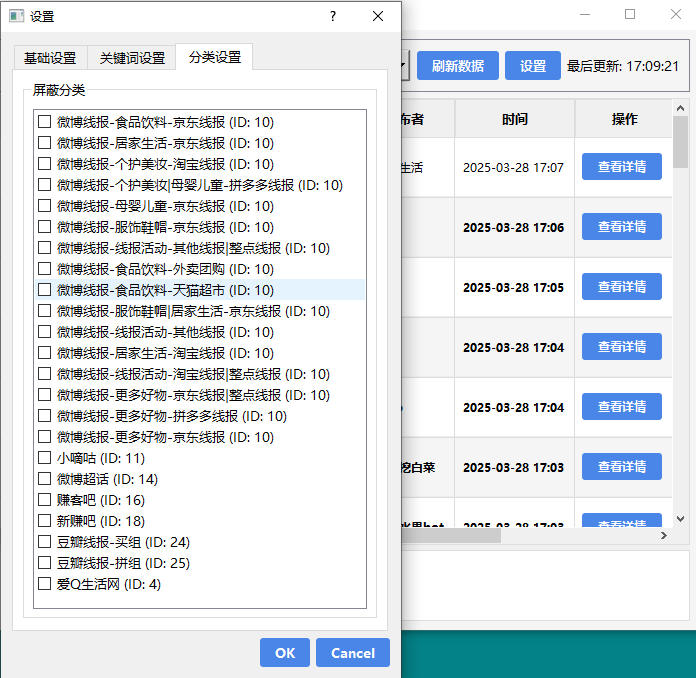Check the 小嘀咕 (ID: 11) checkbox

tap(44, 458)
